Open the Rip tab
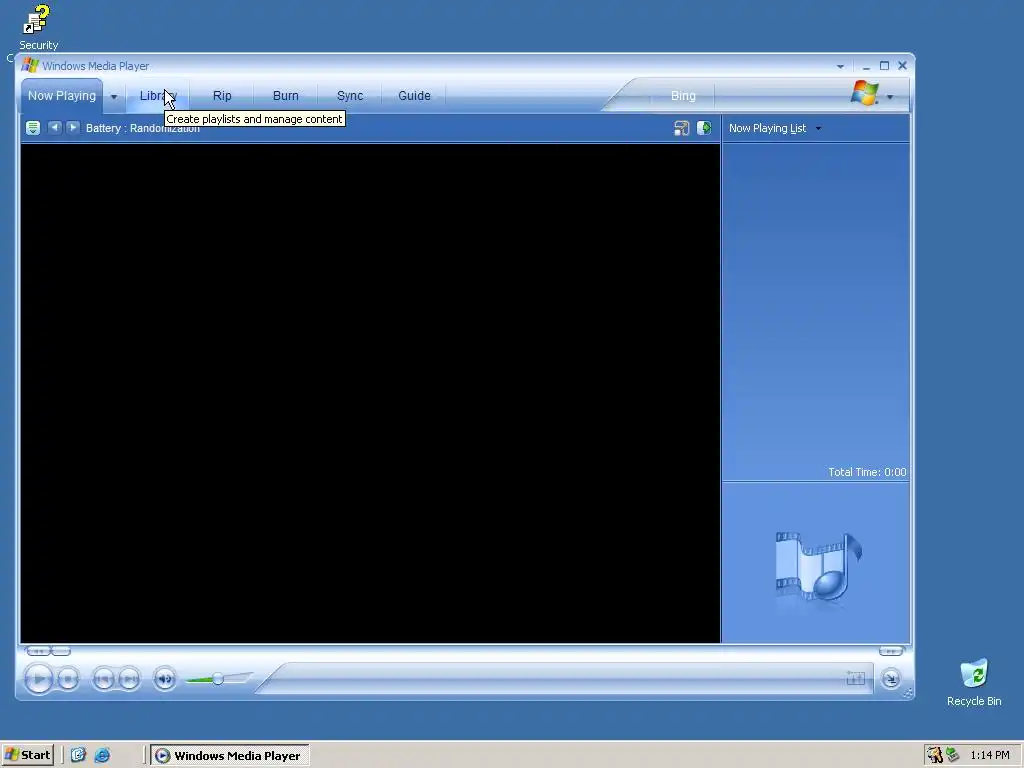Image resolution: width=1024 pixels, height=768 pixels. tap(222, 95)
